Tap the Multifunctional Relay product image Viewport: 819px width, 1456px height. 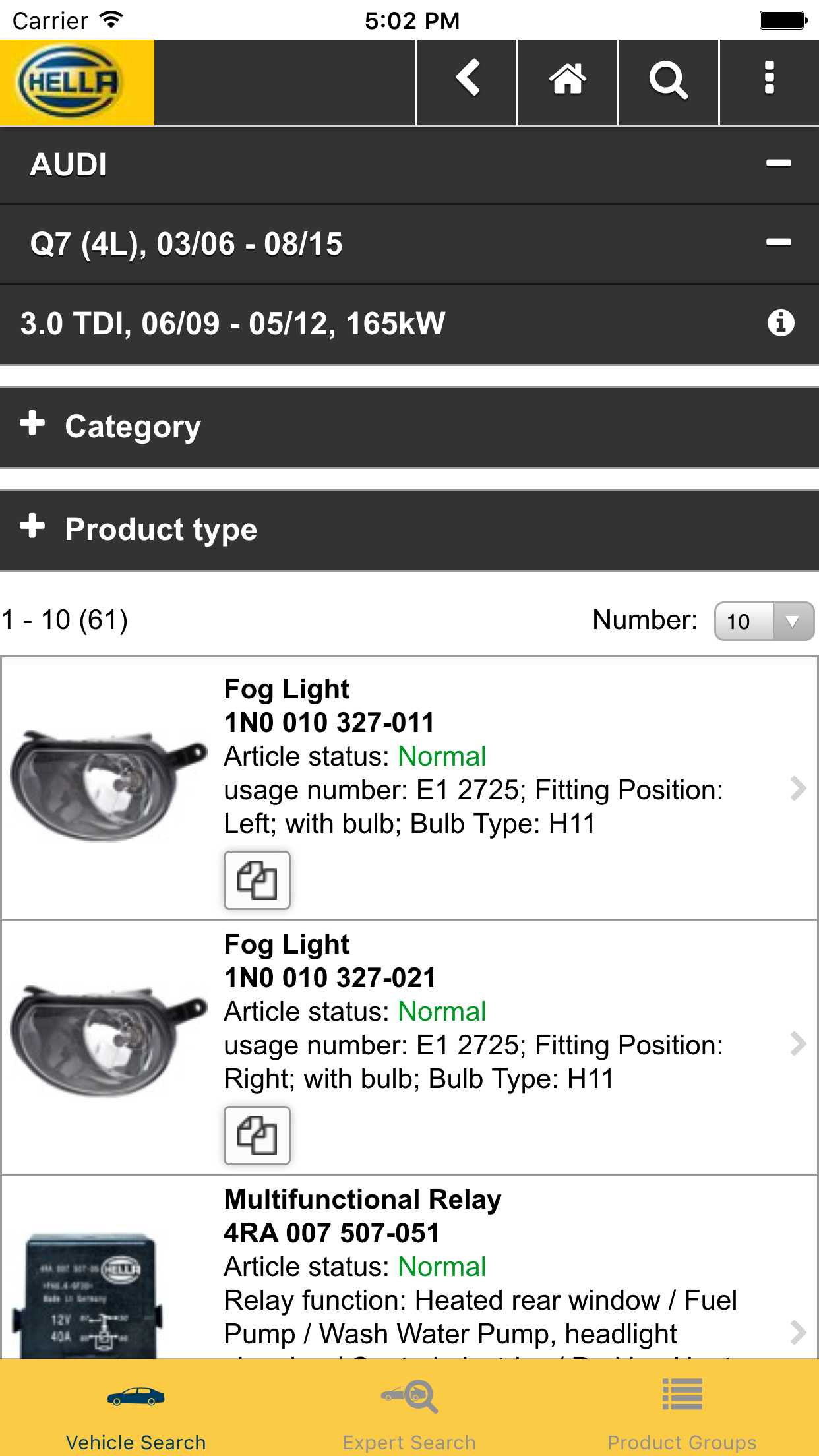pyautogui.click(x=92, y=1292)
